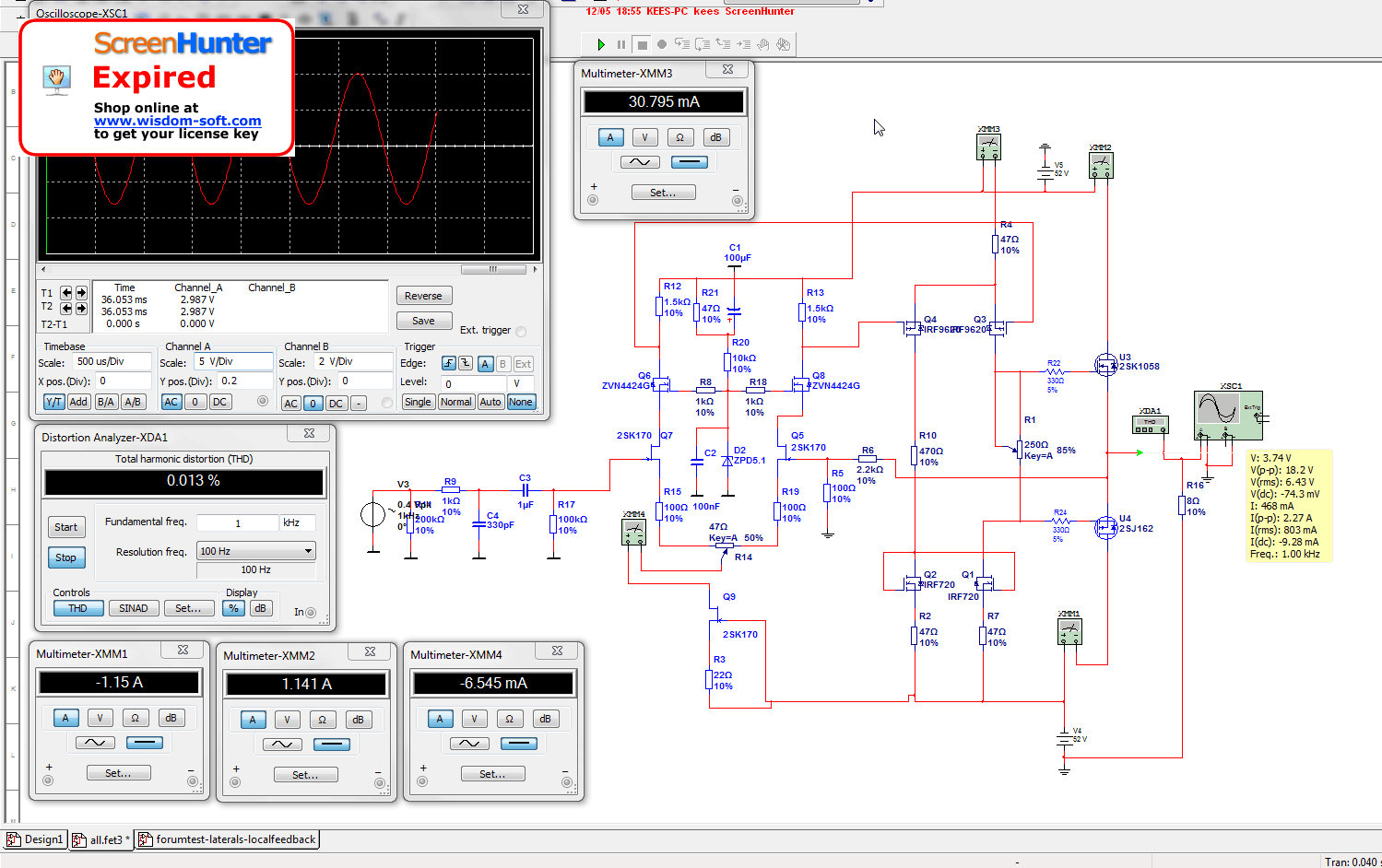Select AC sine-wave mode in Multimeter-XMM1
1382x868 pixels.
click(x=95, y=743)
